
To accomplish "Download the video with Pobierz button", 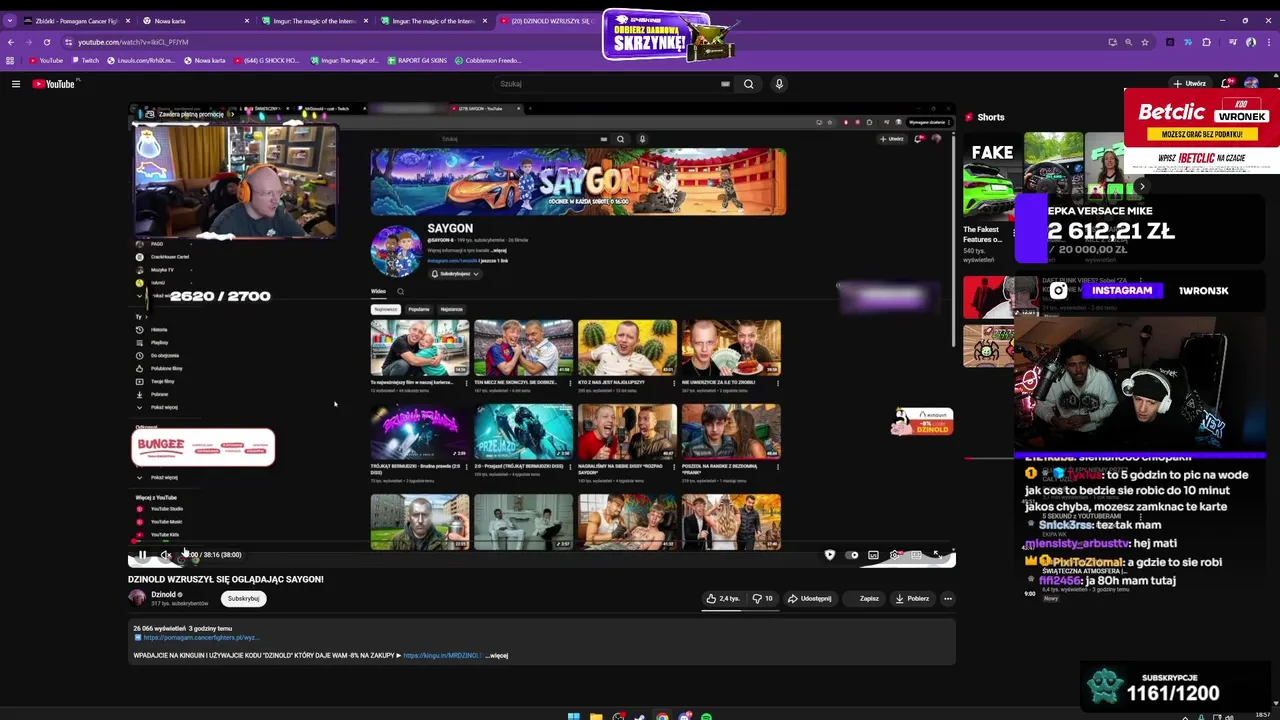I will tap(912, 598).
